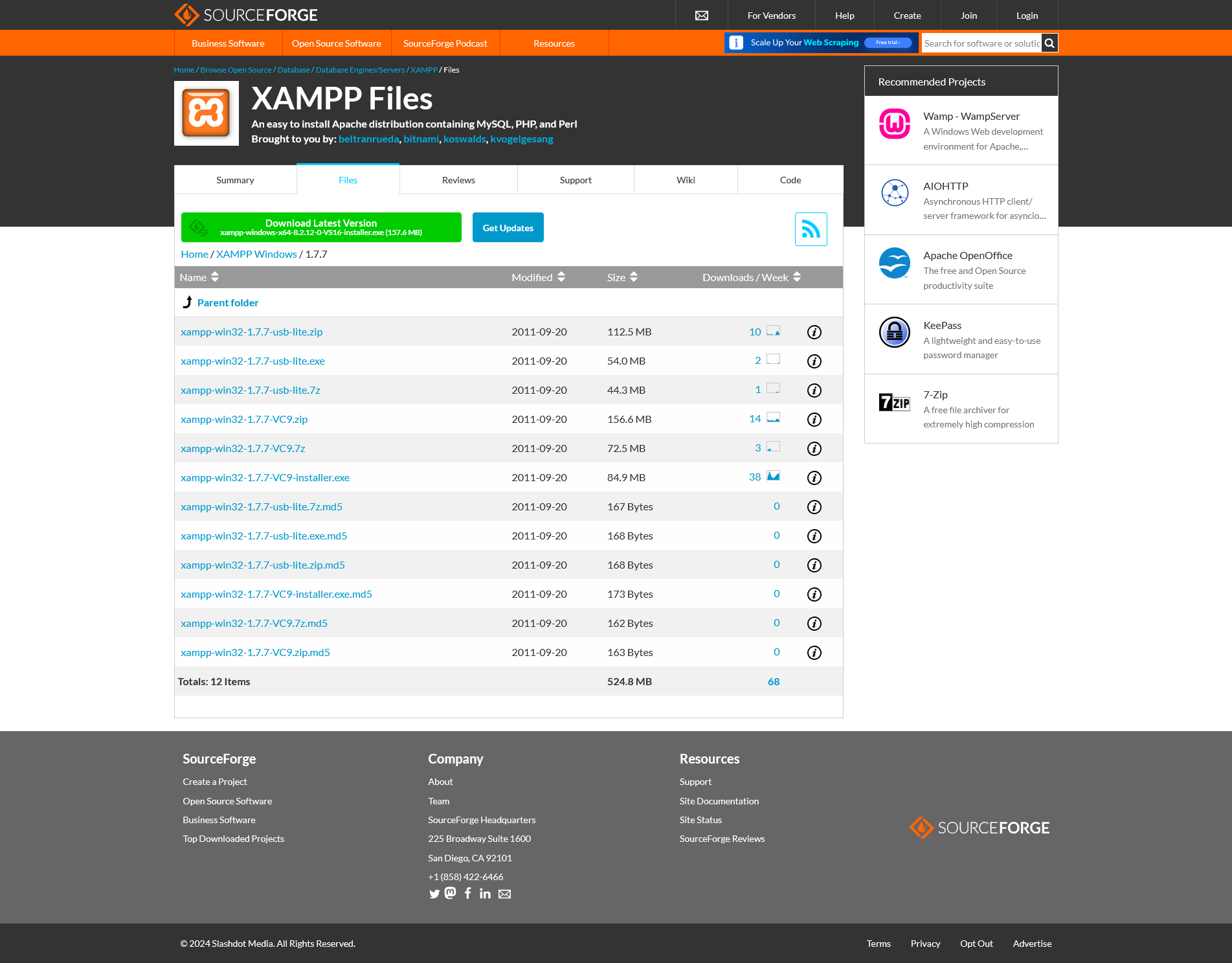Open the Mastodon icon in the footer

coord(451,893)
